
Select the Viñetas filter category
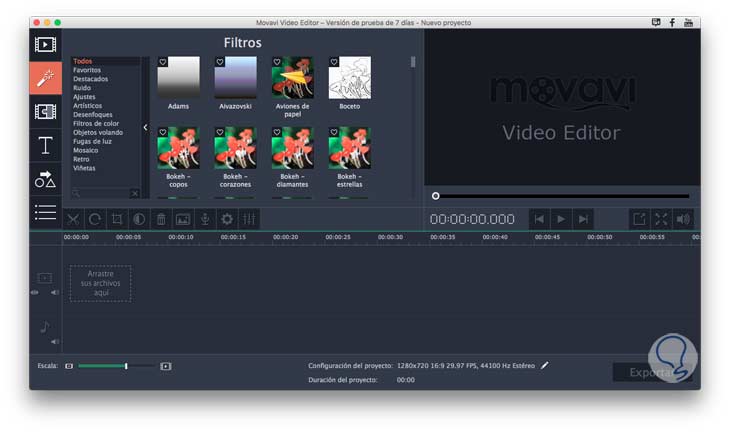click(84, 168)
